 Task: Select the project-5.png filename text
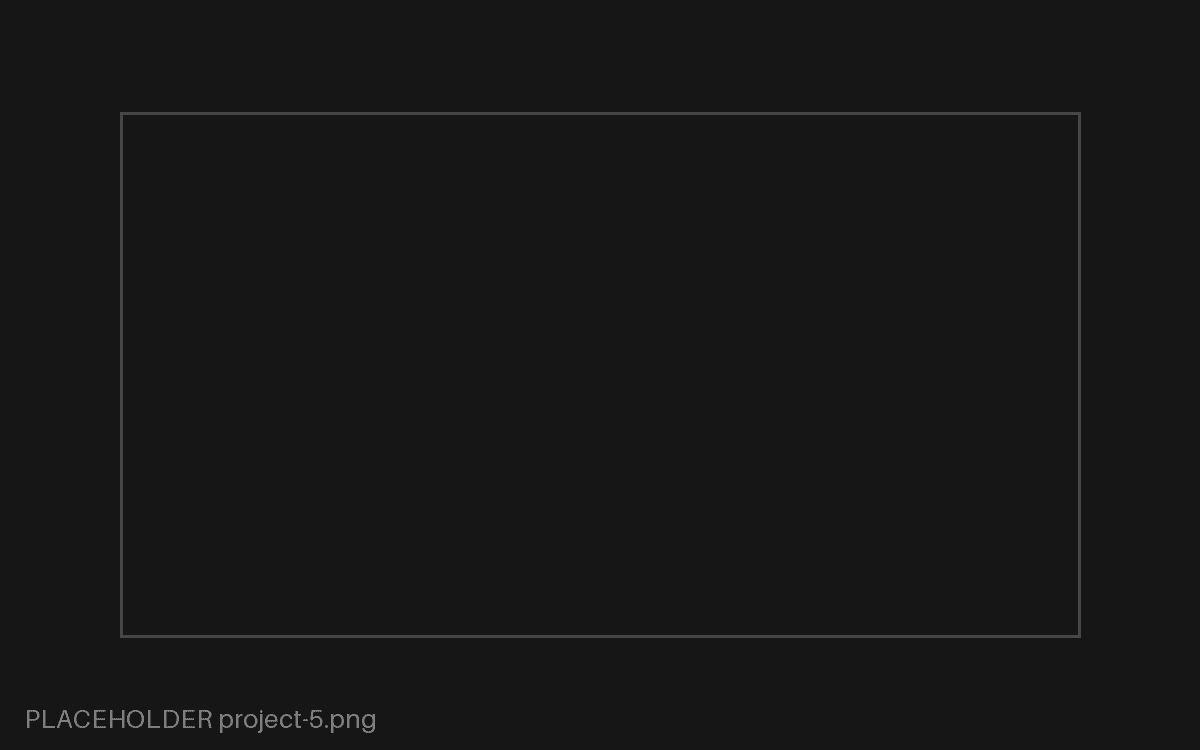[x=297, y=720]
